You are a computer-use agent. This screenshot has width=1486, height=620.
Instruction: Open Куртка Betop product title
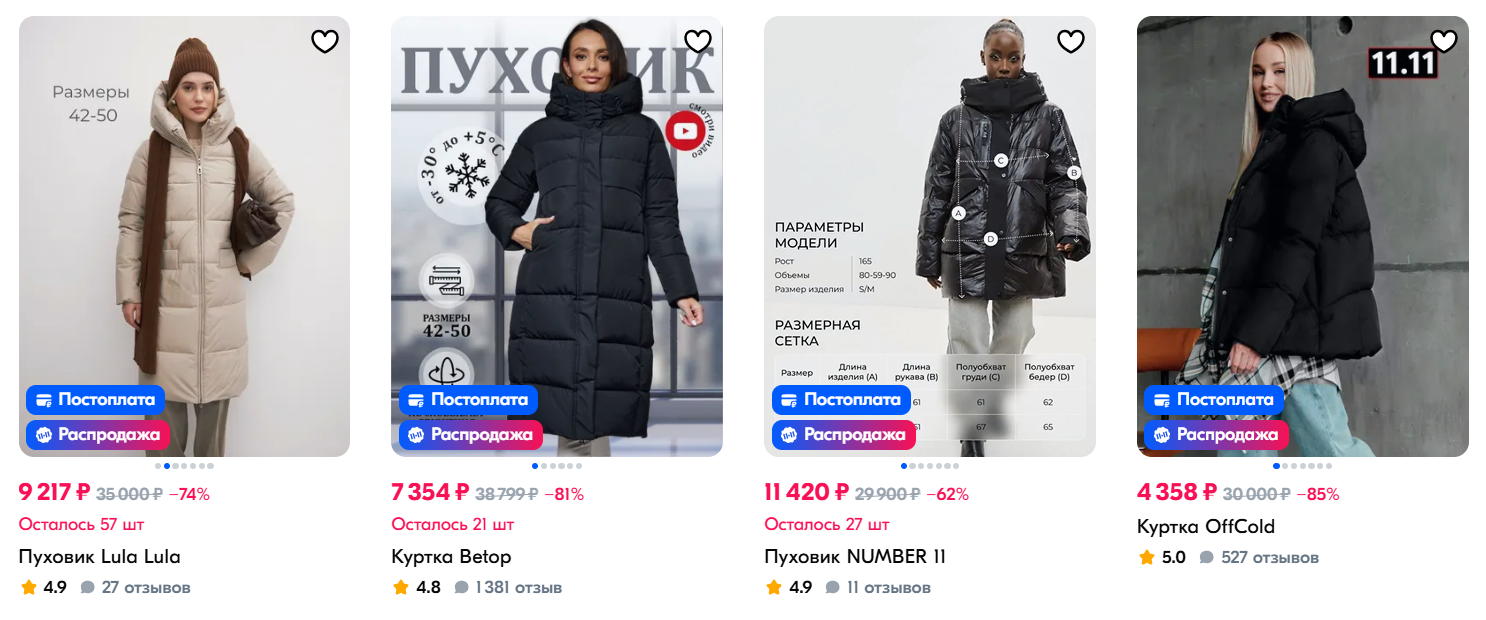[x=451, y=557]
